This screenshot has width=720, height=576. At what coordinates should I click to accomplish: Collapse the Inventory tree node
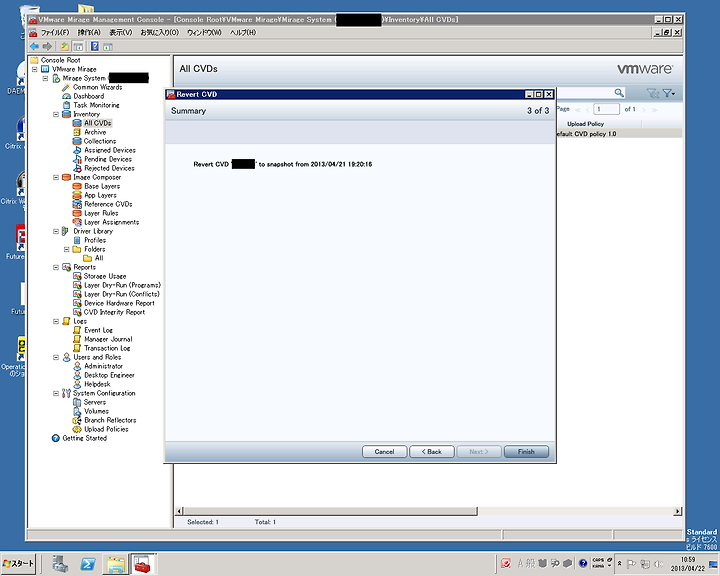click(x=56, y=114)
